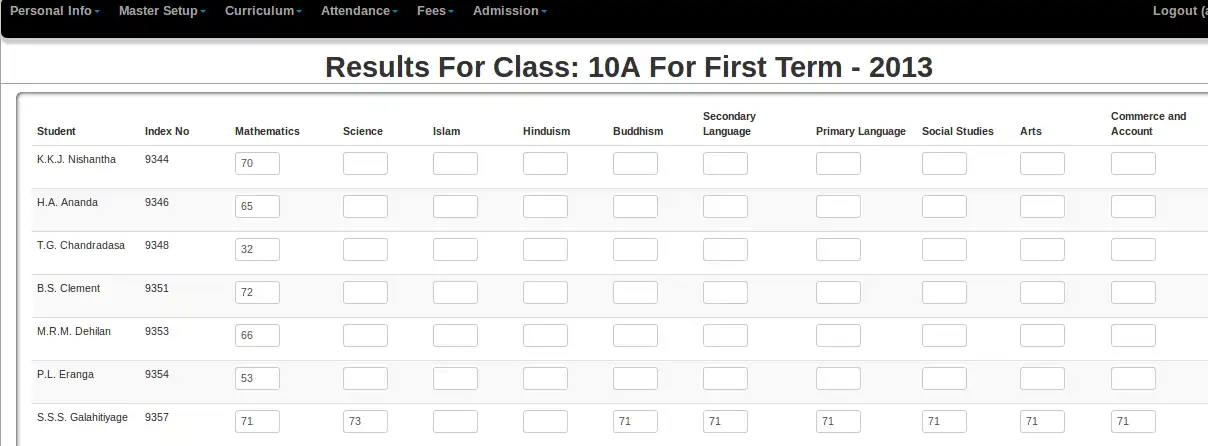
Task: Click Mathematics field for P.L. Eranga
Action: (257, 379)
